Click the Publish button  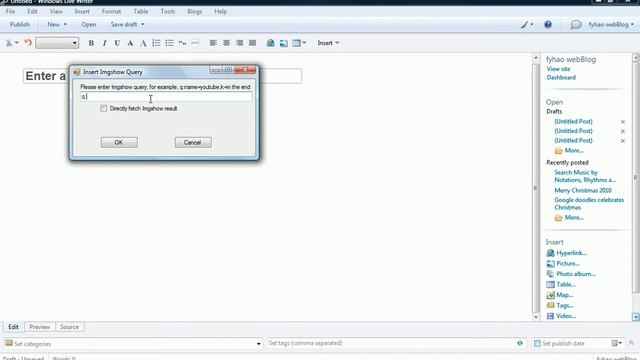pos(20,24)
